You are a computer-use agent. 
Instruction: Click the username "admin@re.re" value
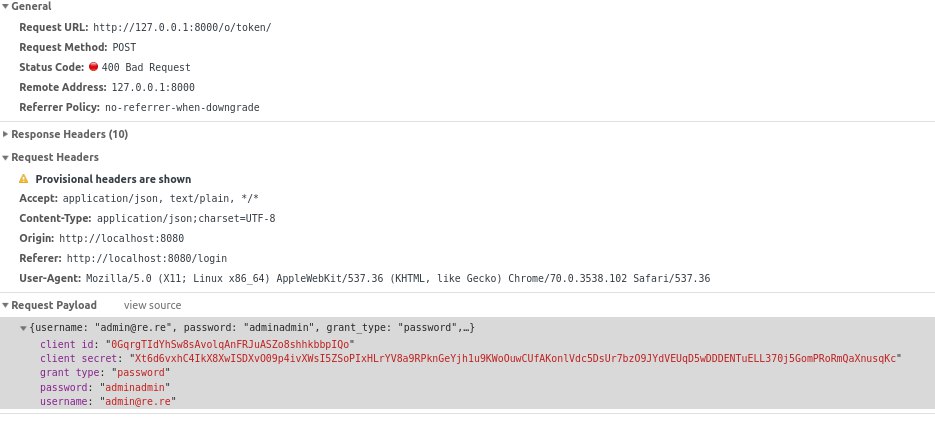pyautogui.click(x=138, y=402)
